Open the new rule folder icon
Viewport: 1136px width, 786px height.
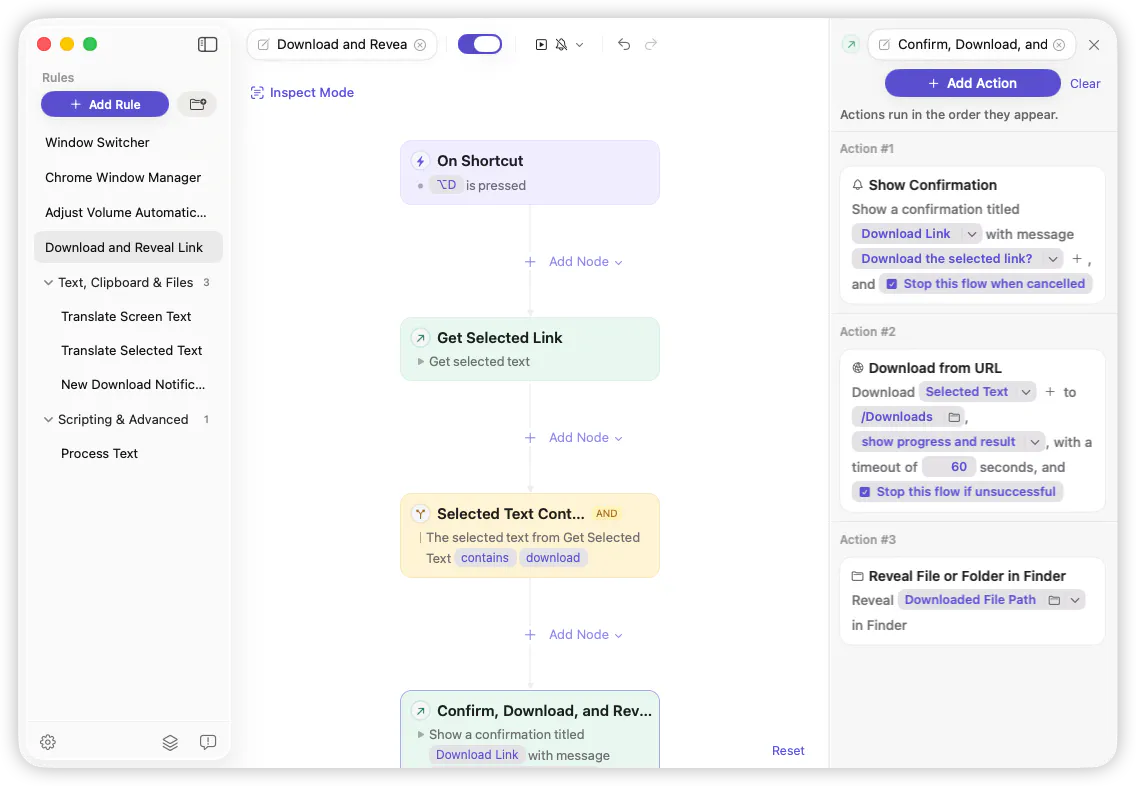coord(198,104)
